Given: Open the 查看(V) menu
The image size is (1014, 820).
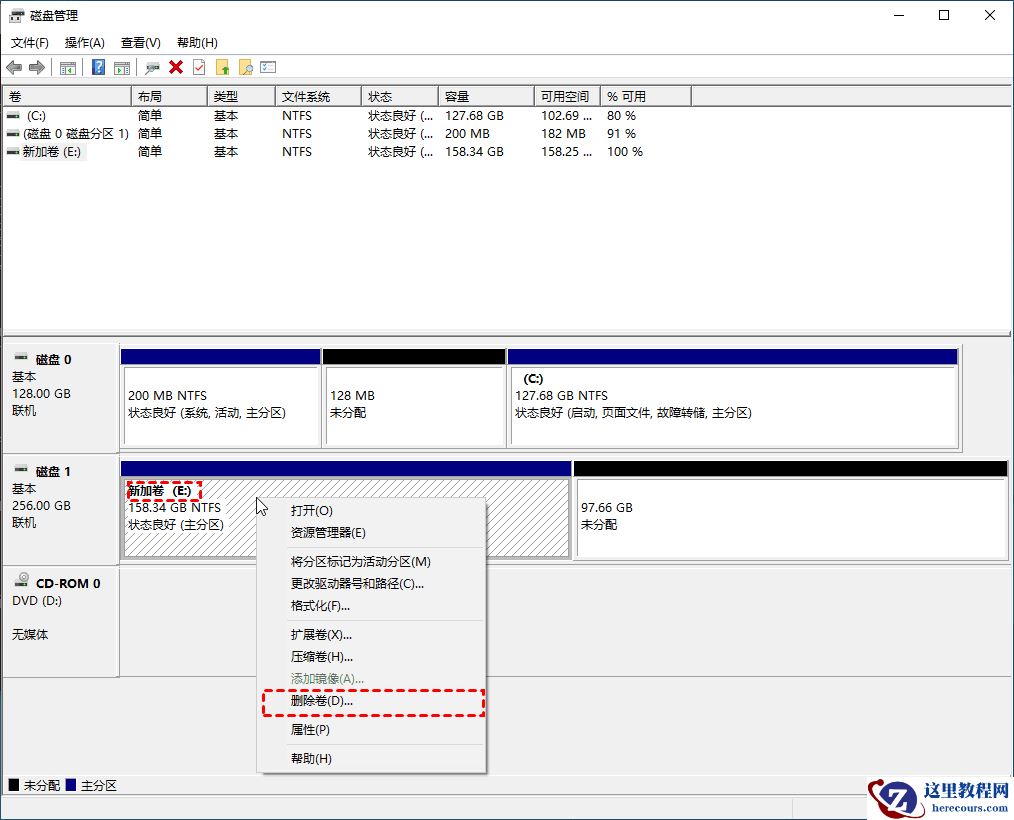Looking at the screenshot, I should point(140,42).
